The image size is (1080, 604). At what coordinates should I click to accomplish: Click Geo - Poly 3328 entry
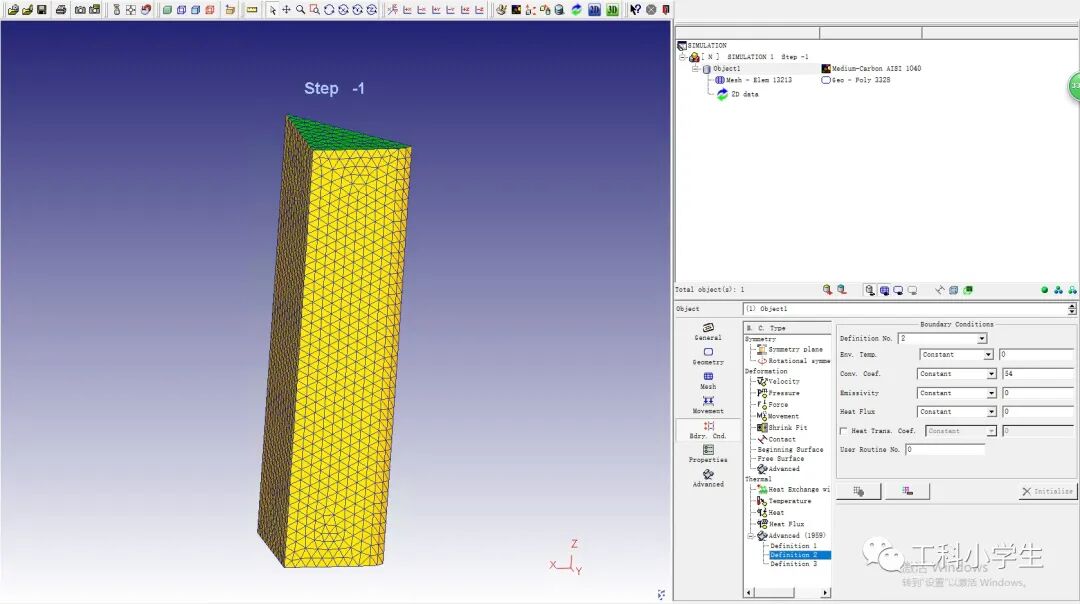[x=855, y=80]
